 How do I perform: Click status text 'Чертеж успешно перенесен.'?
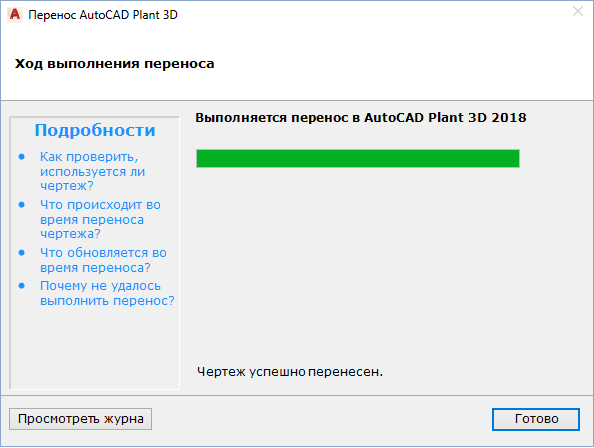290,372
